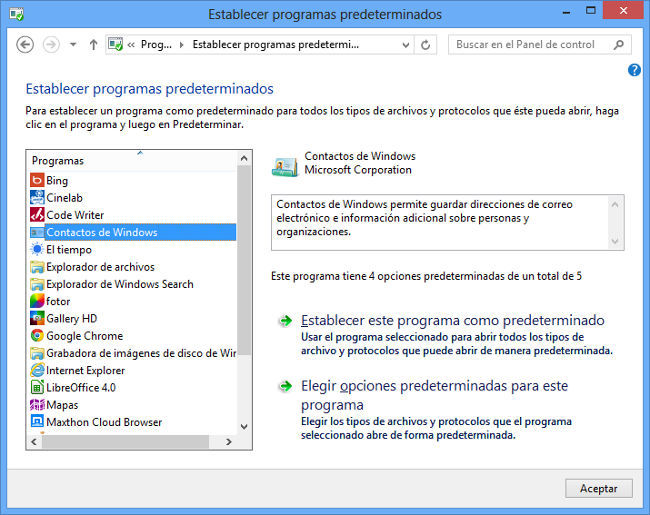Click the forward navigation arrow
The width and height of the screenshot is (650, 515).
pyautogui.click(x=51, y=44)
